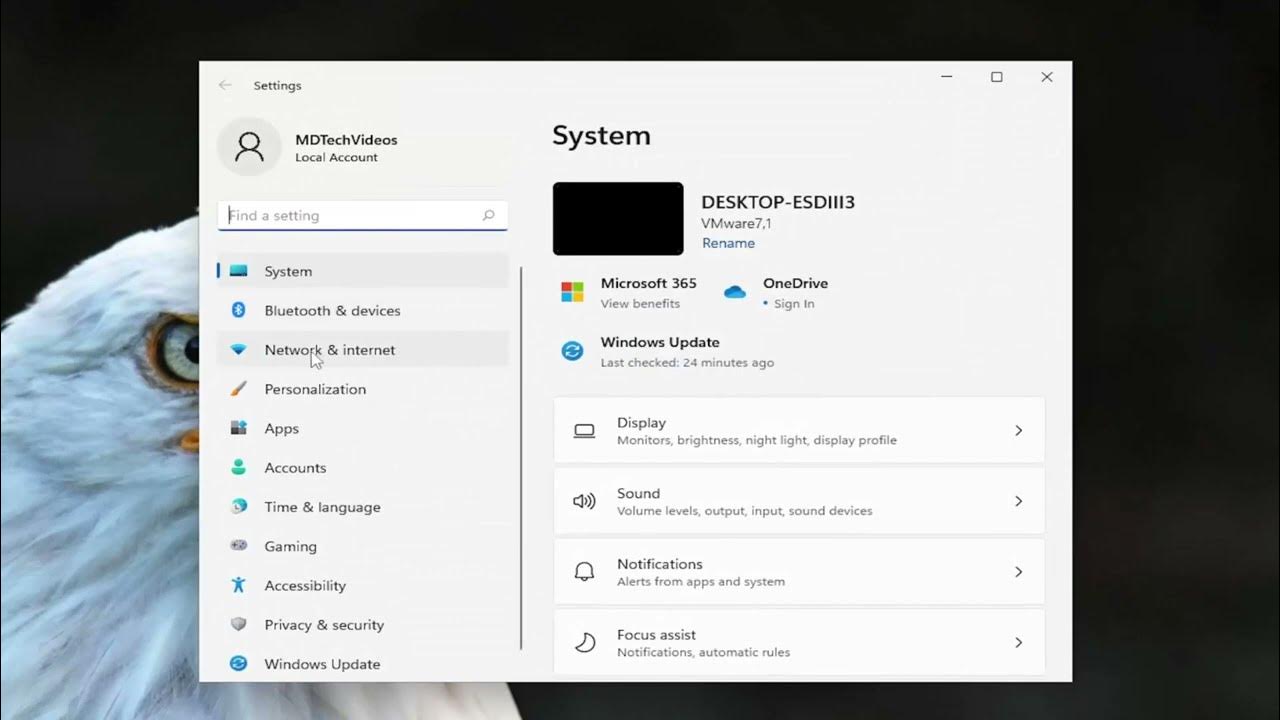This screenshot has height=720, width=1280.
Task: Click the Windows Update sidebar icon
Action: (x=238, y=663)
